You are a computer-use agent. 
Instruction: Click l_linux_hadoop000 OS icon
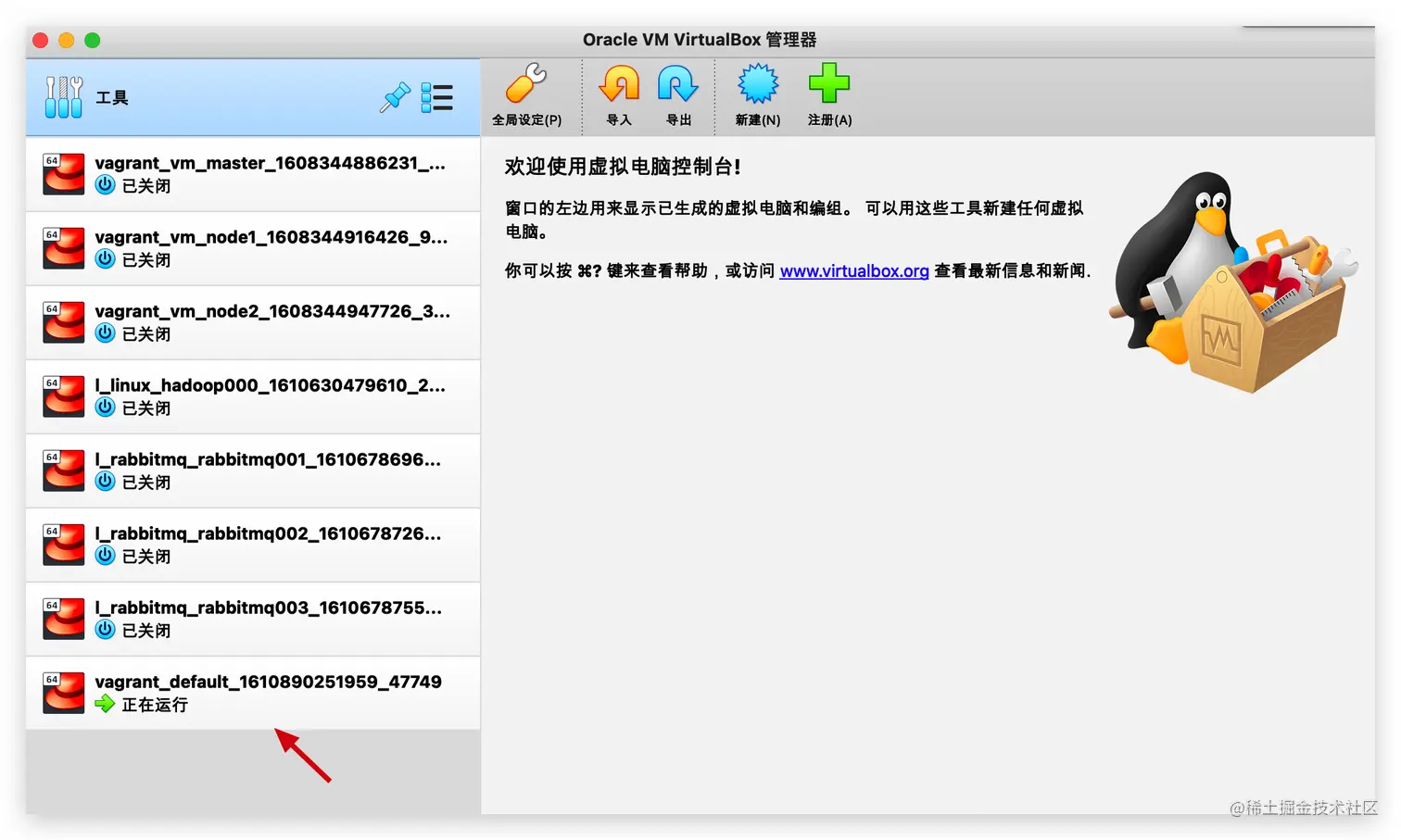tap(64, 396)
